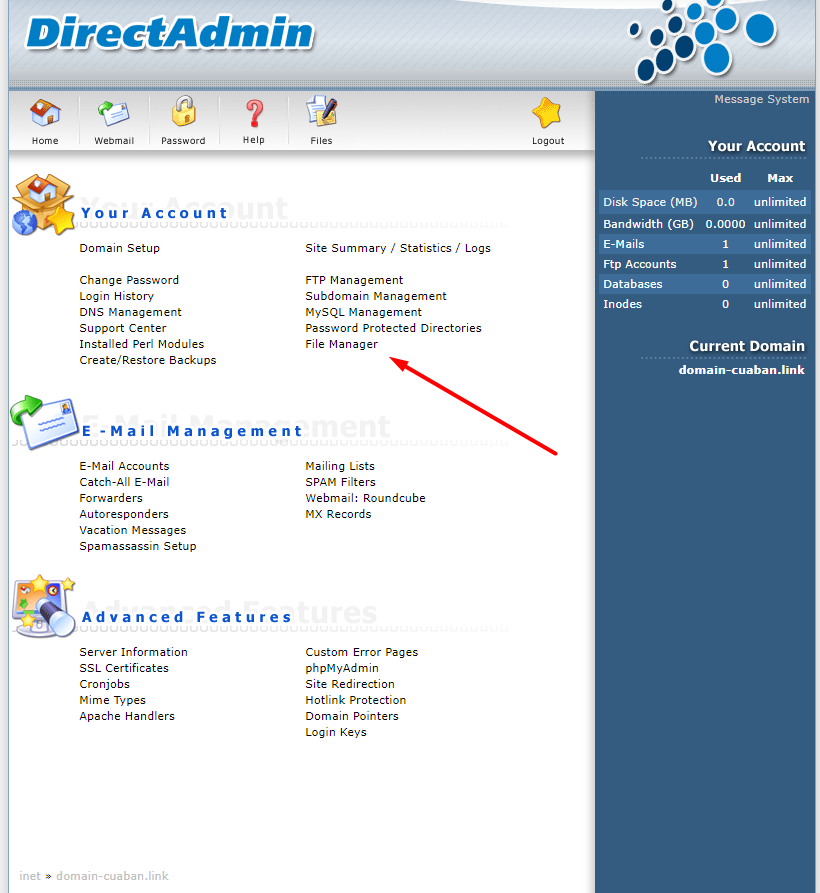Open Hotlink Protection
Viewport: 820px width, 893px height.
(x=356, y=700)
